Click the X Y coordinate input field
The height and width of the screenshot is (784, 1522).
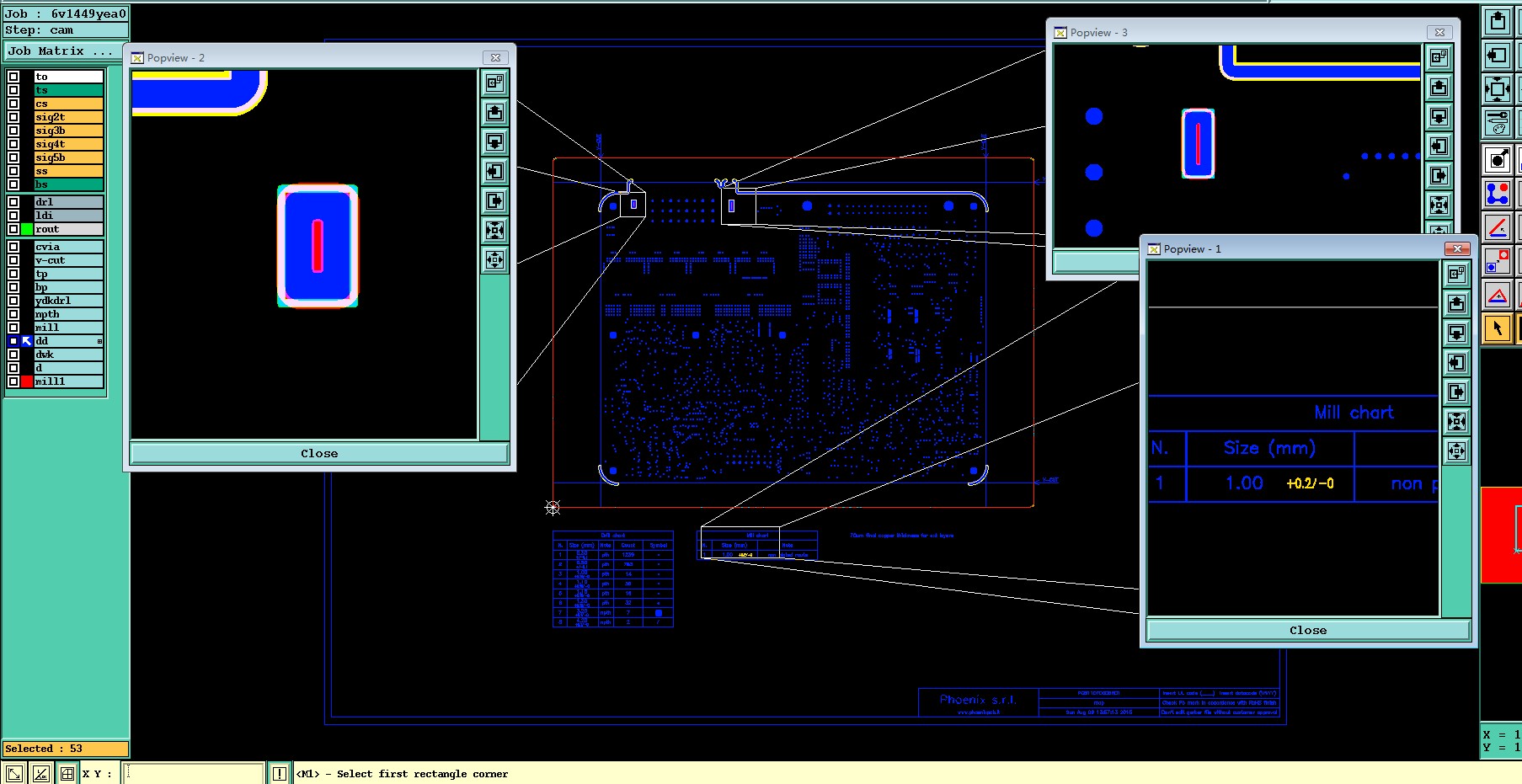tap(195, 773)
